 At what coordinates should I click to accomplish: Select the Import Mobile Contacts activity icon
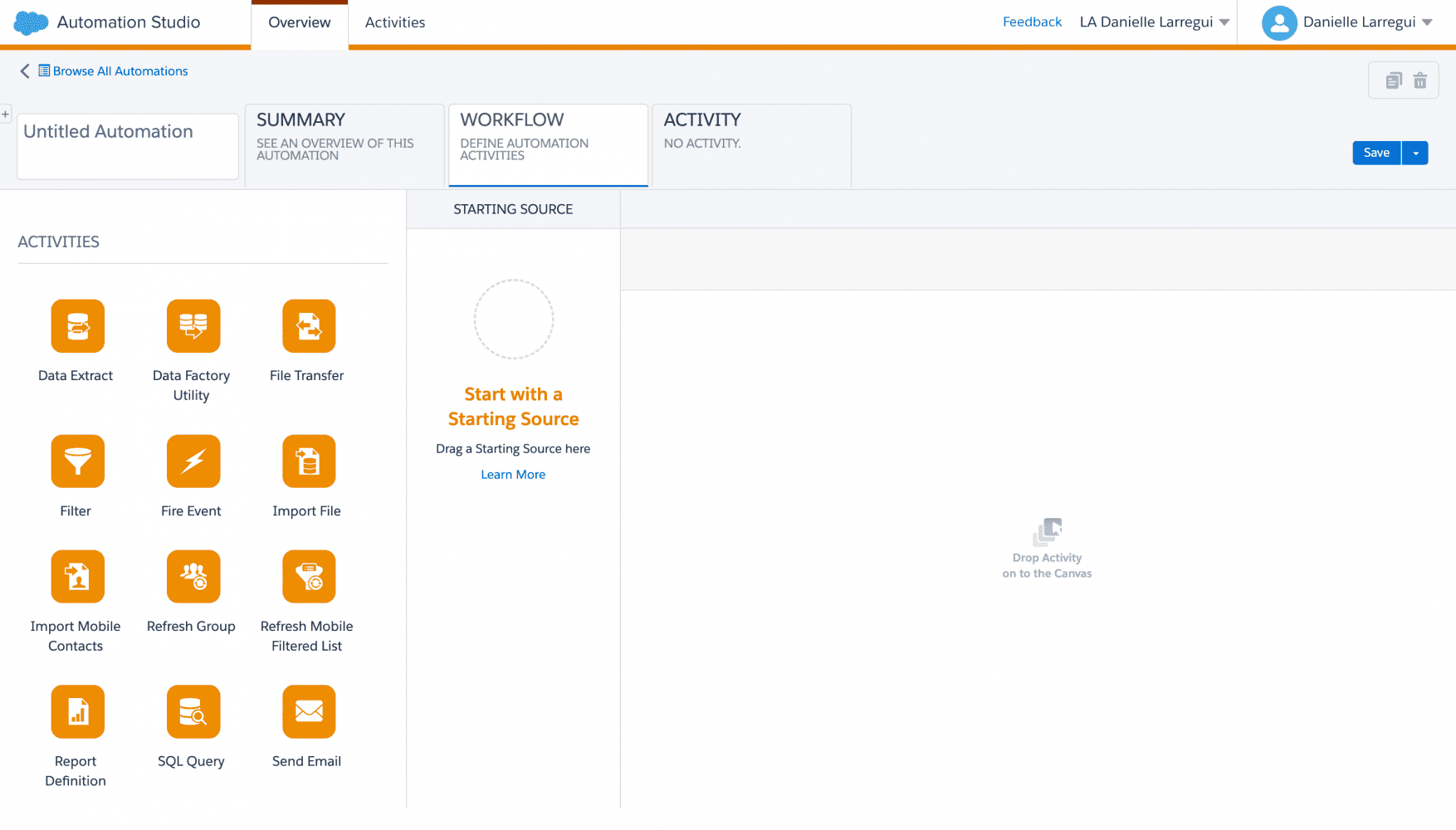(77, 577)
